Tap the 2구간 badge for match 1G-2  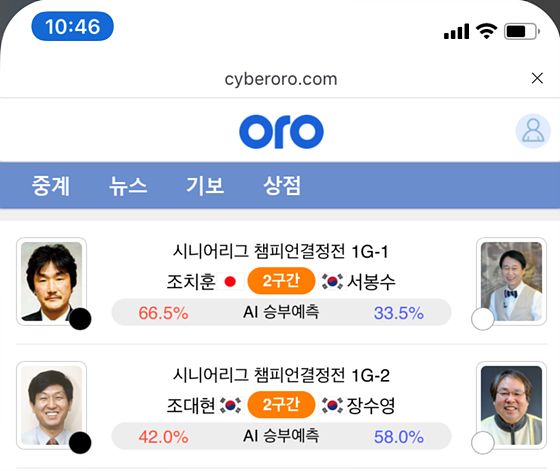point(281,405)
